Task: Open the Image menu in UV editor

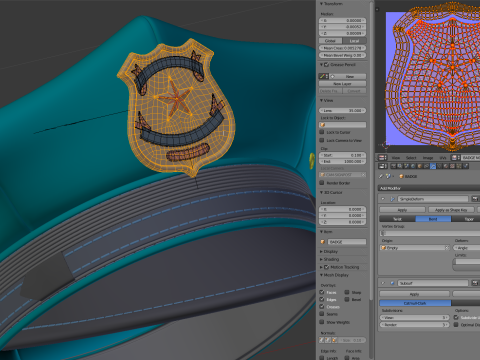Action: (428, 158)
